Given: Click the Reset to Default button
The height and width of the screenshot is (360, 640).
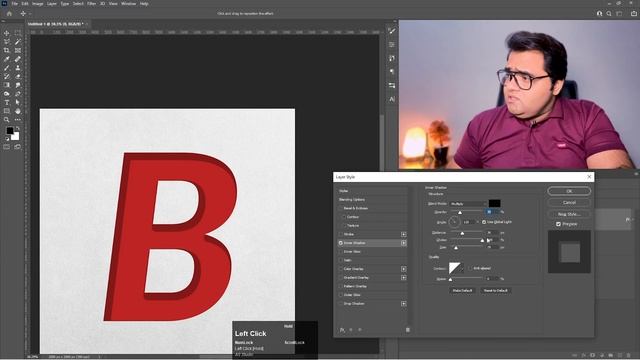Looking at the screenshot, I should tap(496, 291).
